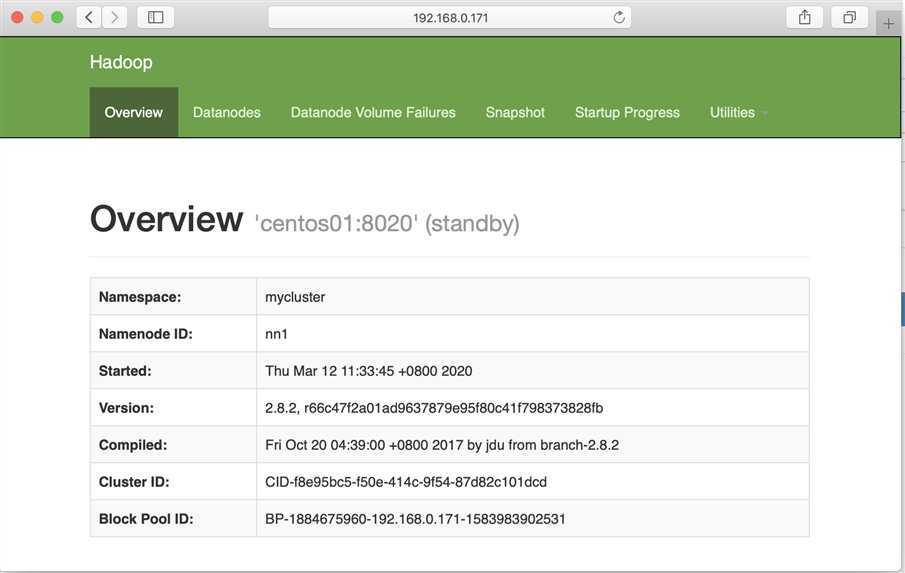Show all tabs overview icon
Image resolution: width=905 pixels, height=573 pixels.
point(849,17)
